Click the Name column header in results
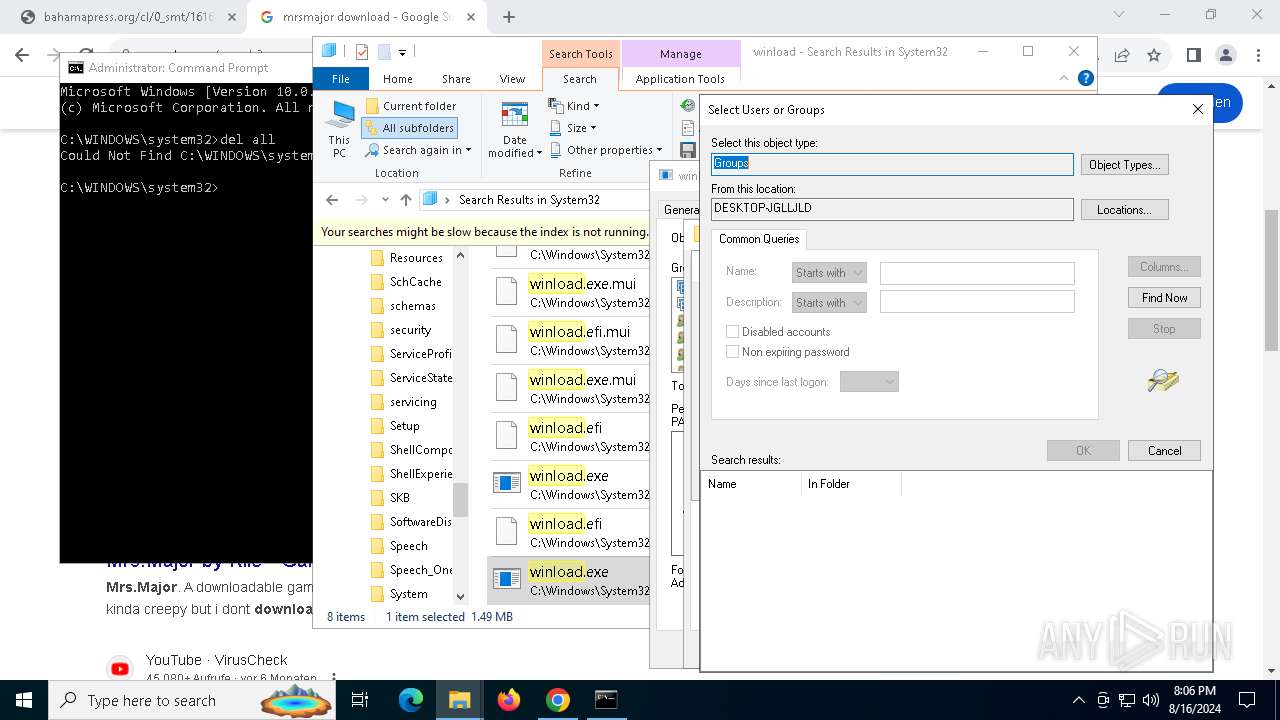Viewport: 1280px width, 720px height. pos(750,484)
